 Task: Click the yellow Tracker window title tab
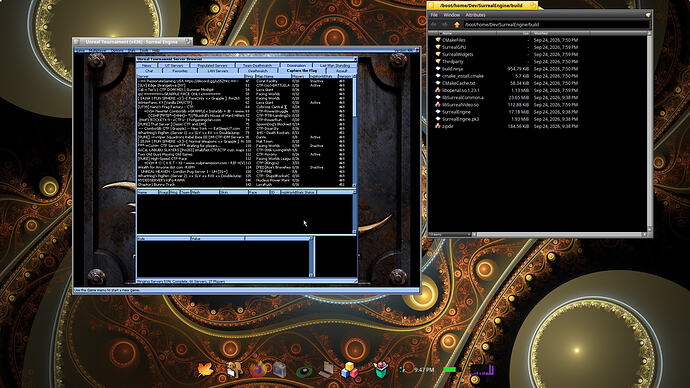(482, 5)
